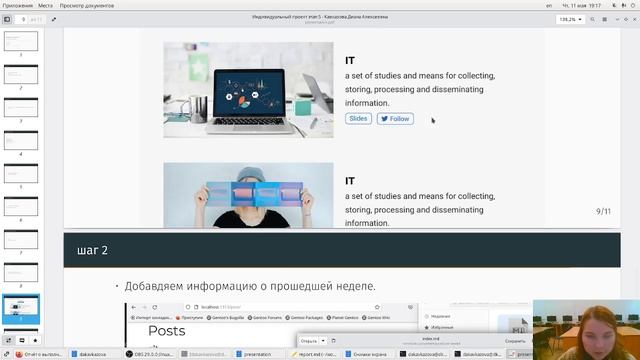Image resolution: width=640 pixels, height=360 pixels.
Task: Click the Открыть button in editor
Action: (x=309, y=340)
